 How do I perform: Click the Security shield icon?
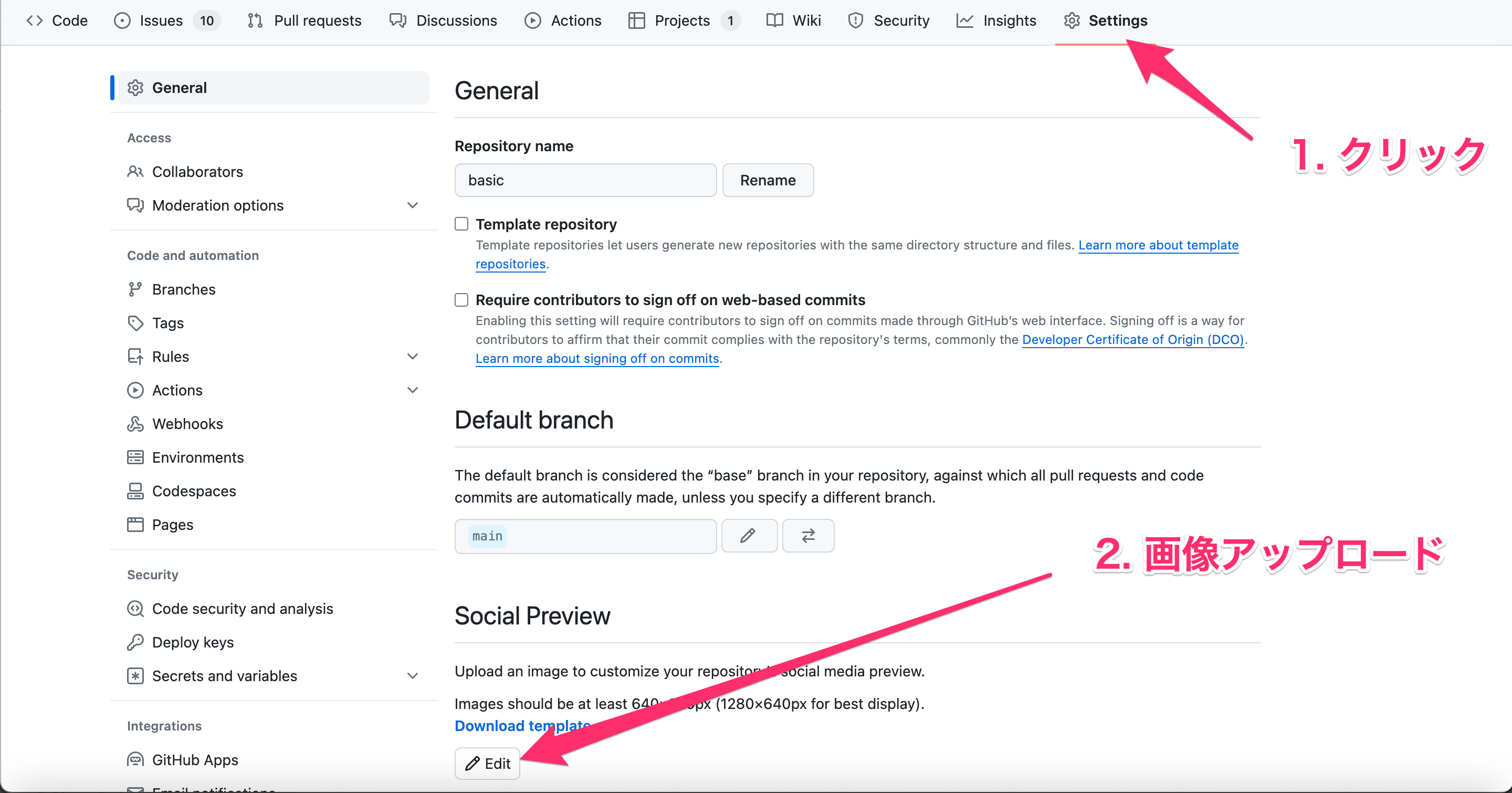click(x=855, y=20)
